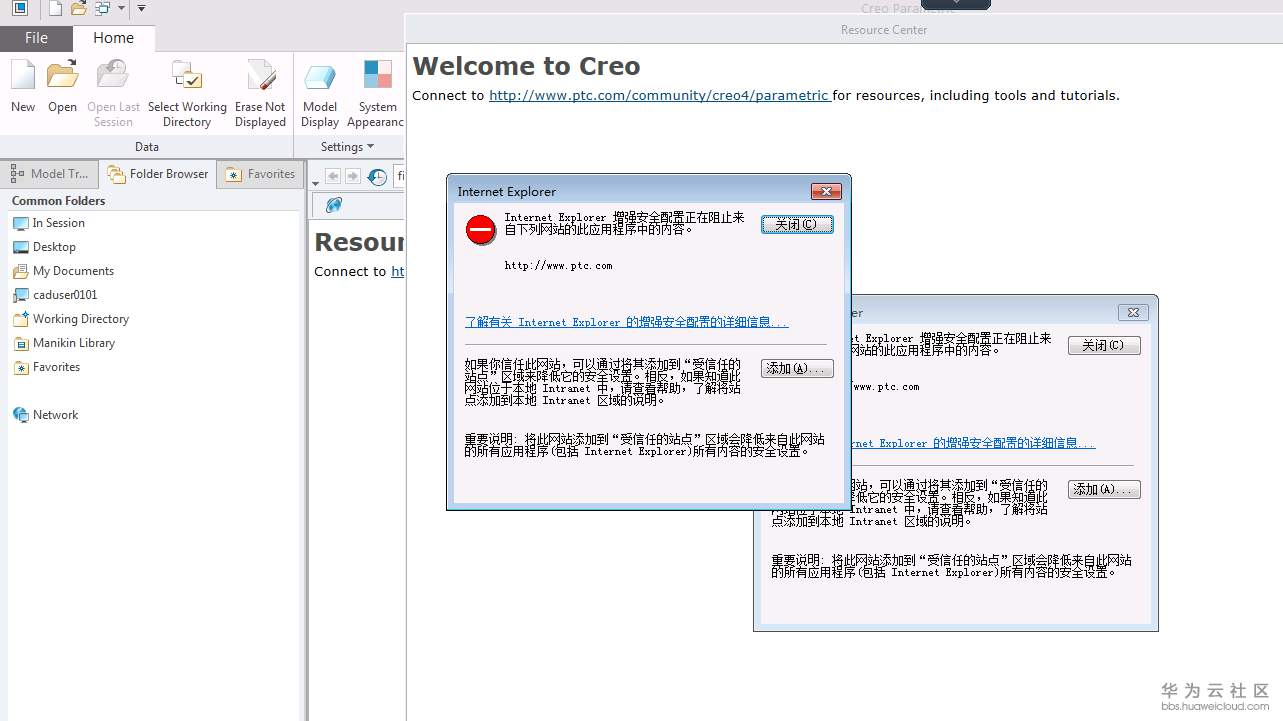The image size is (1283, 721).
Task: Open enhanced security info link in front dialog
Action: pyautogui.click(x=627, y=322)
